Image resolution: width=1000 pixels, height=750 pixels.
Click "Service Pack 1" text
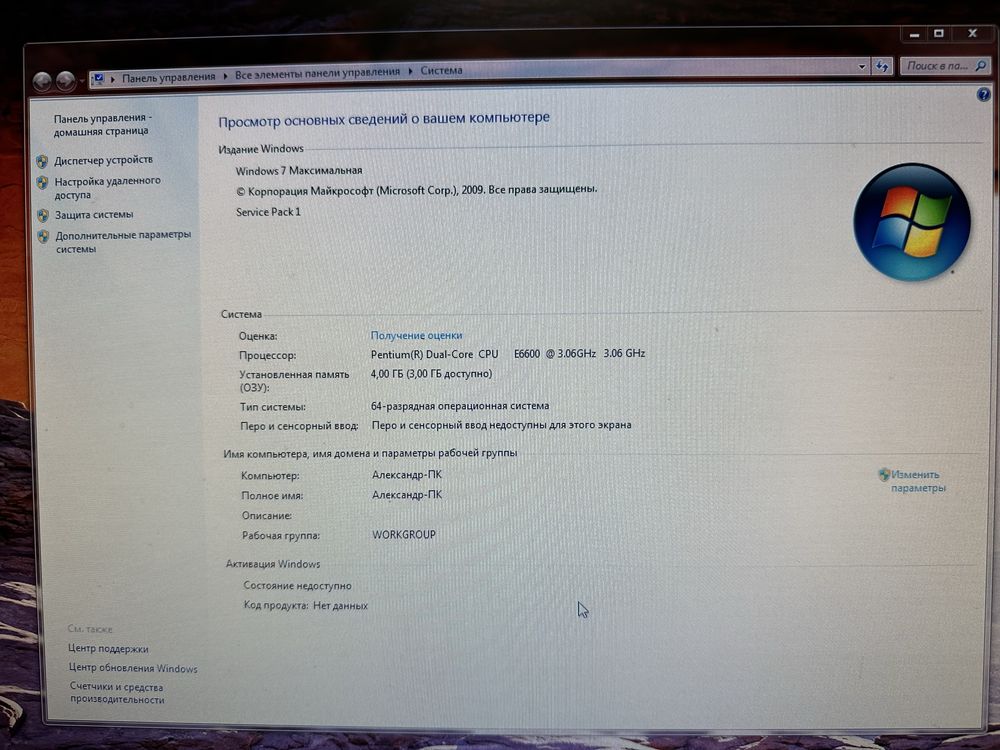[268, 212]
